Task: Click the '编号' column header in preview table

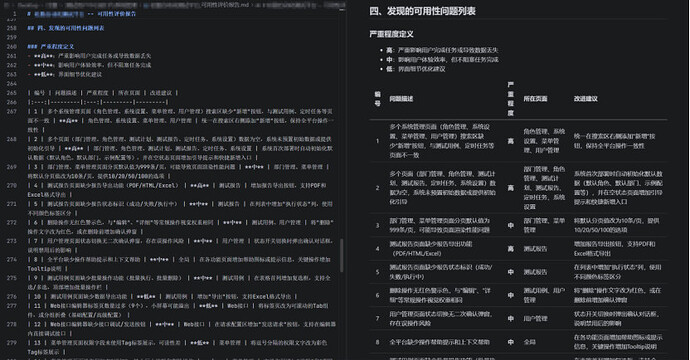Action: point(378,99)
